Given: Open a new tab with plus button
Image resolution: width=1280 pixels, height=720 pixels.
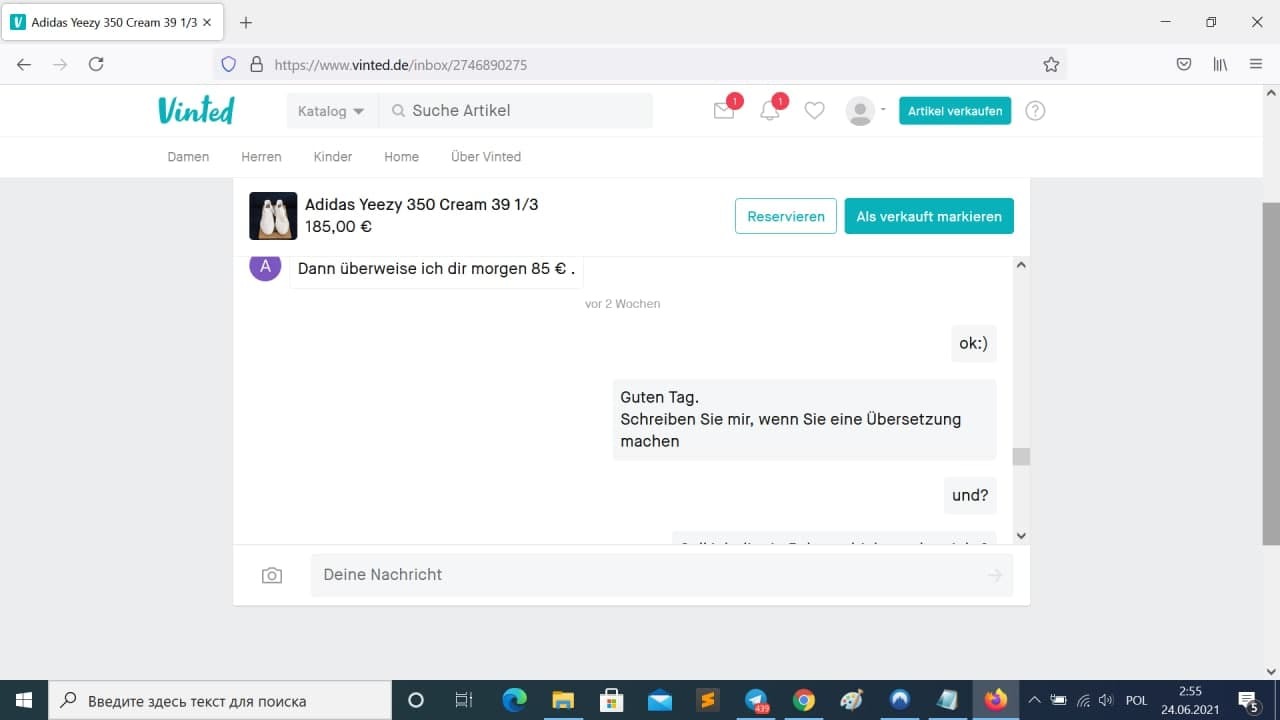Looking at the screenshot, I should click(246, 22).
